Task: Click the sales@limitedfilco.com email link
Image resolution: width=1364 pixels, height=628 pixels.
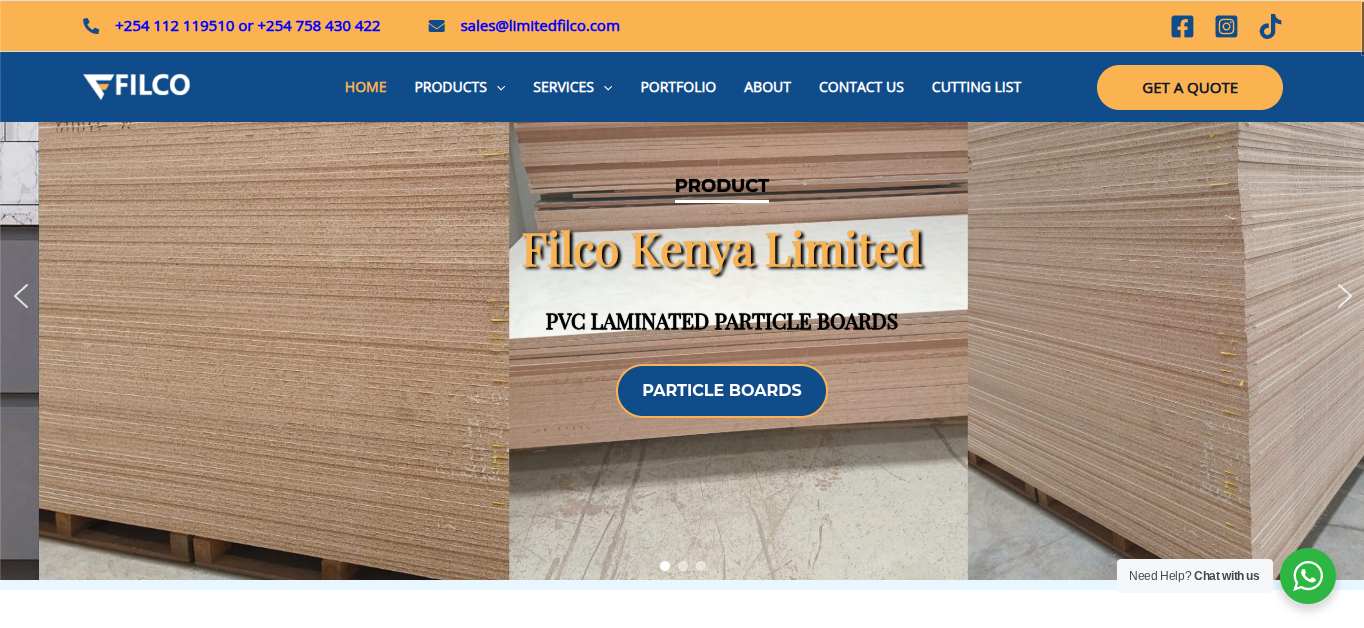Action: [540, 26]
